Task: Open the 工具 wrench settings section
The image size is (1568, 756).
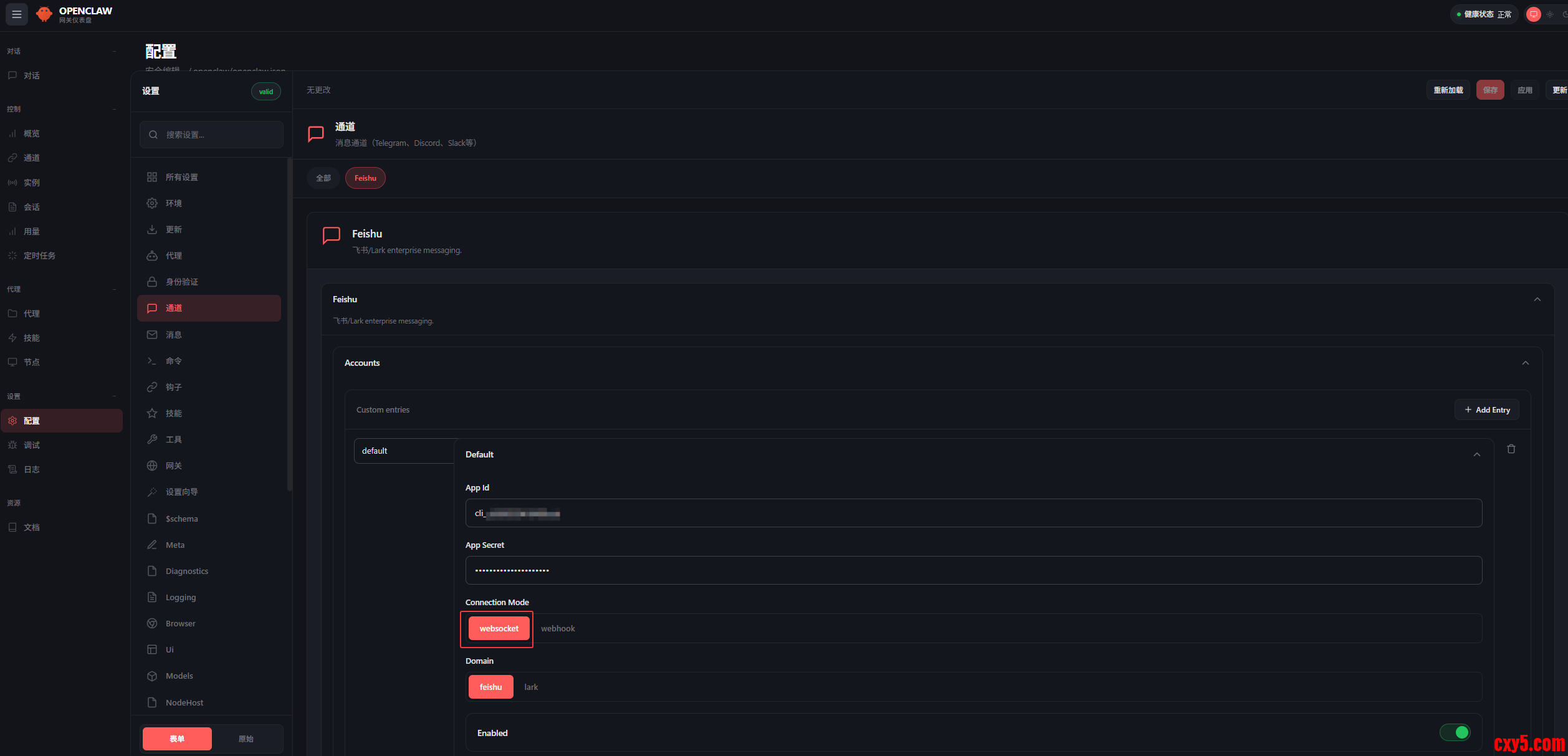Action: (174, 439)
